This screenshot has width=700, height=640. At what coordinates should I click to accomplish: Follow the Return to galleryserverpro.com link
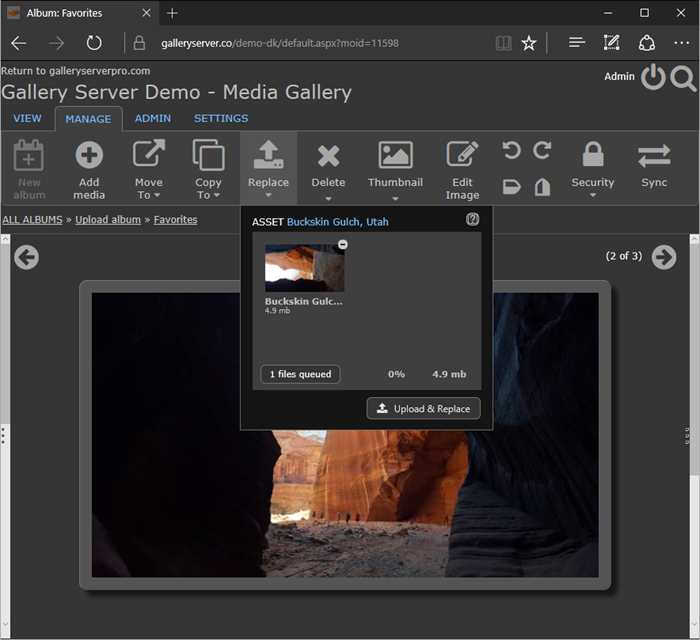click(x=75, y=71)
